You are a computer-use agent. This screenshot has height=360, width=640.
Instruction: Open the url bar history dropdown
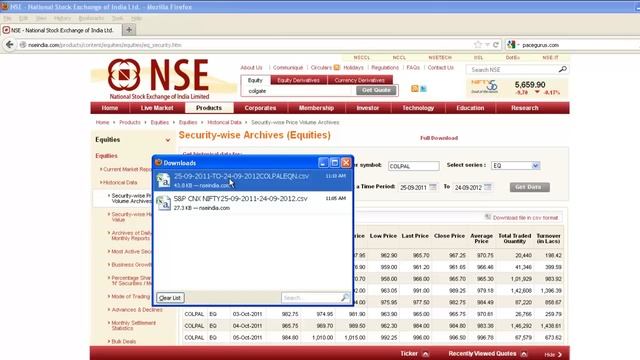point(487,44)
